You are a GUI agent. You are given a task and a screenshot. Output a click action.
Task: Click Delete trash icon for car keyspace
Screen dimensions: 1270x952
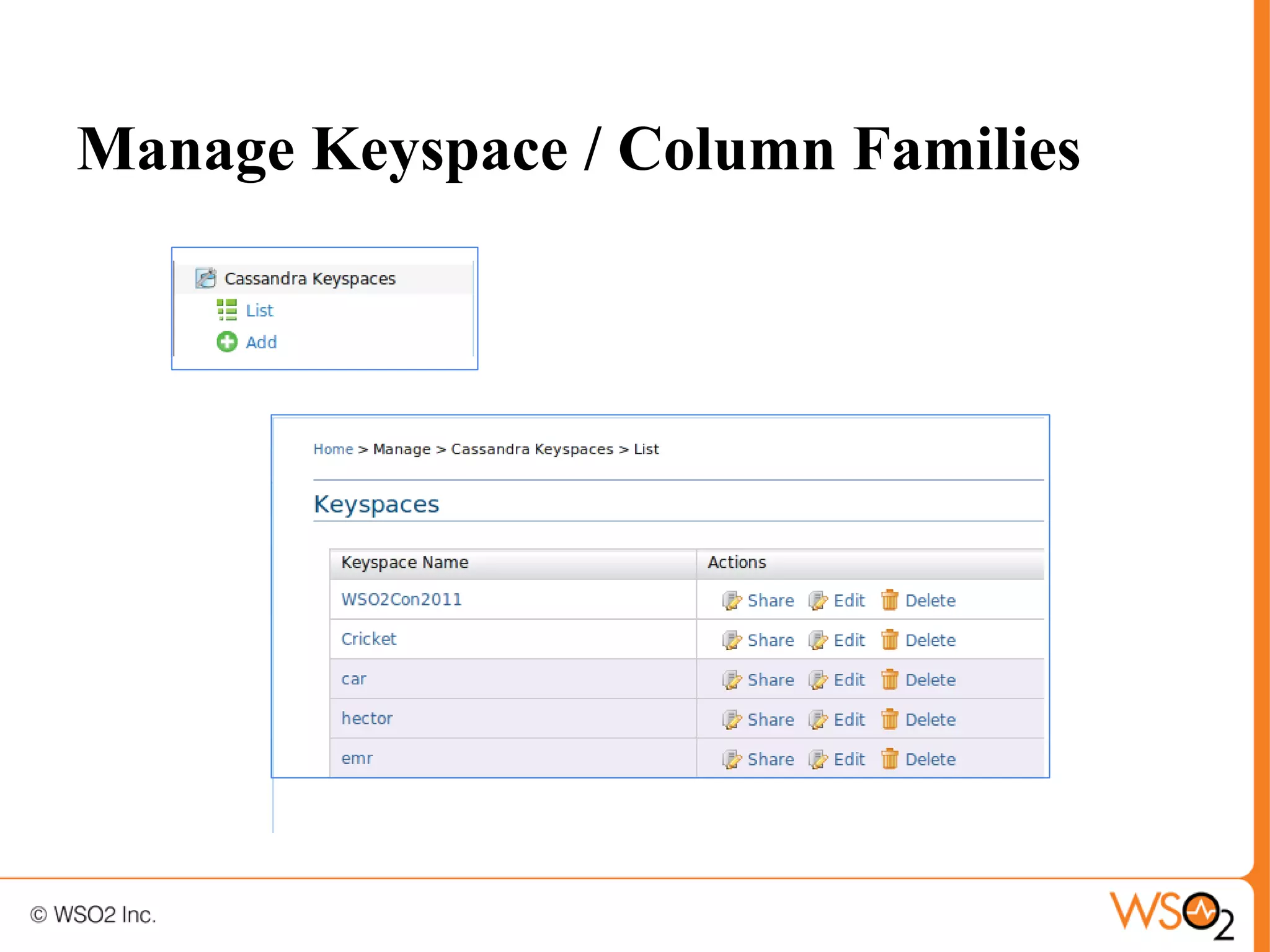(x=890, y=679)
